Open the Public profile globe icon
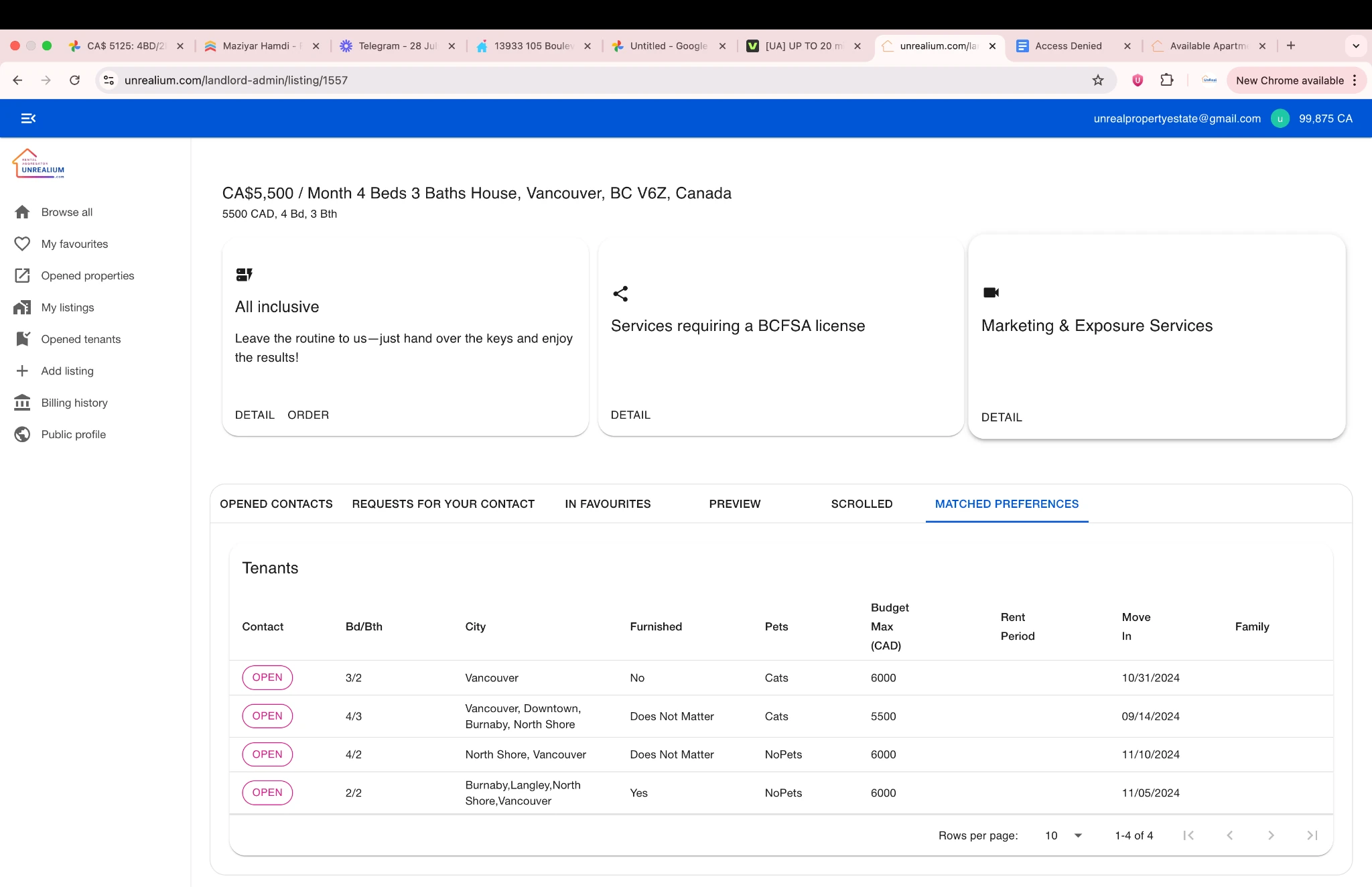The height and width of the screenshot is (887, 1372). pyautogui.click(x=22, y=434)
